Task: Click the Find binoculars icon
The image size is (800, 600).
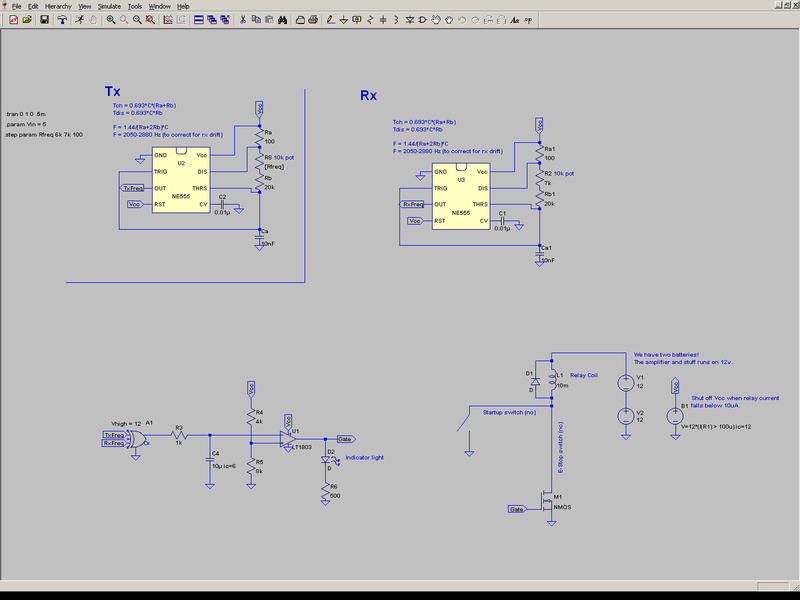Action: click(x=284, y=20)
